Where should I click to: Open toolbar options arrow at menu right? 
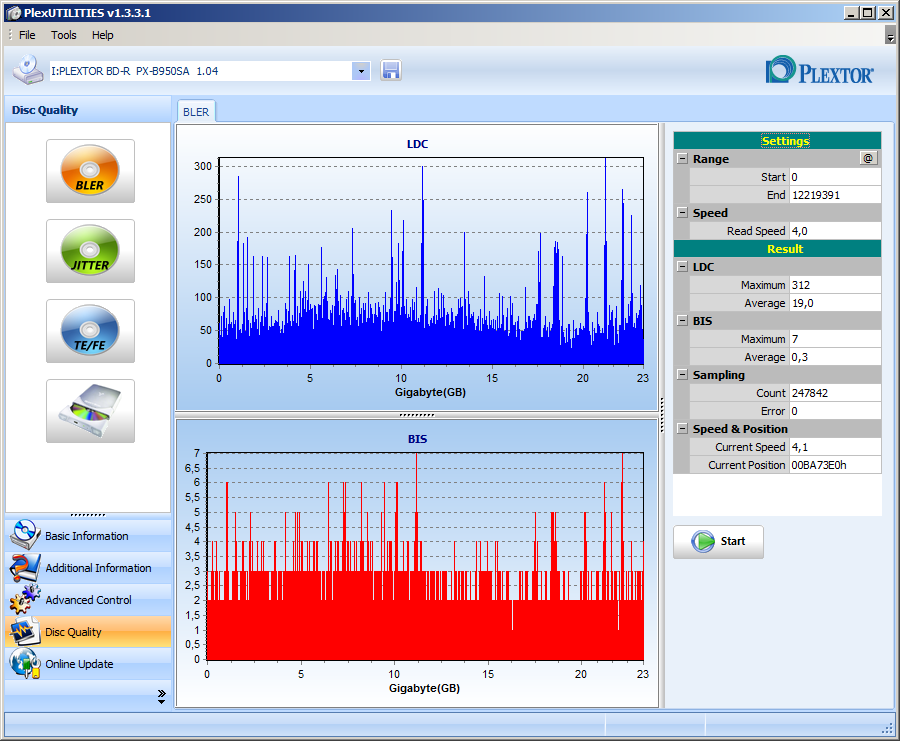(x=890, y=36)
